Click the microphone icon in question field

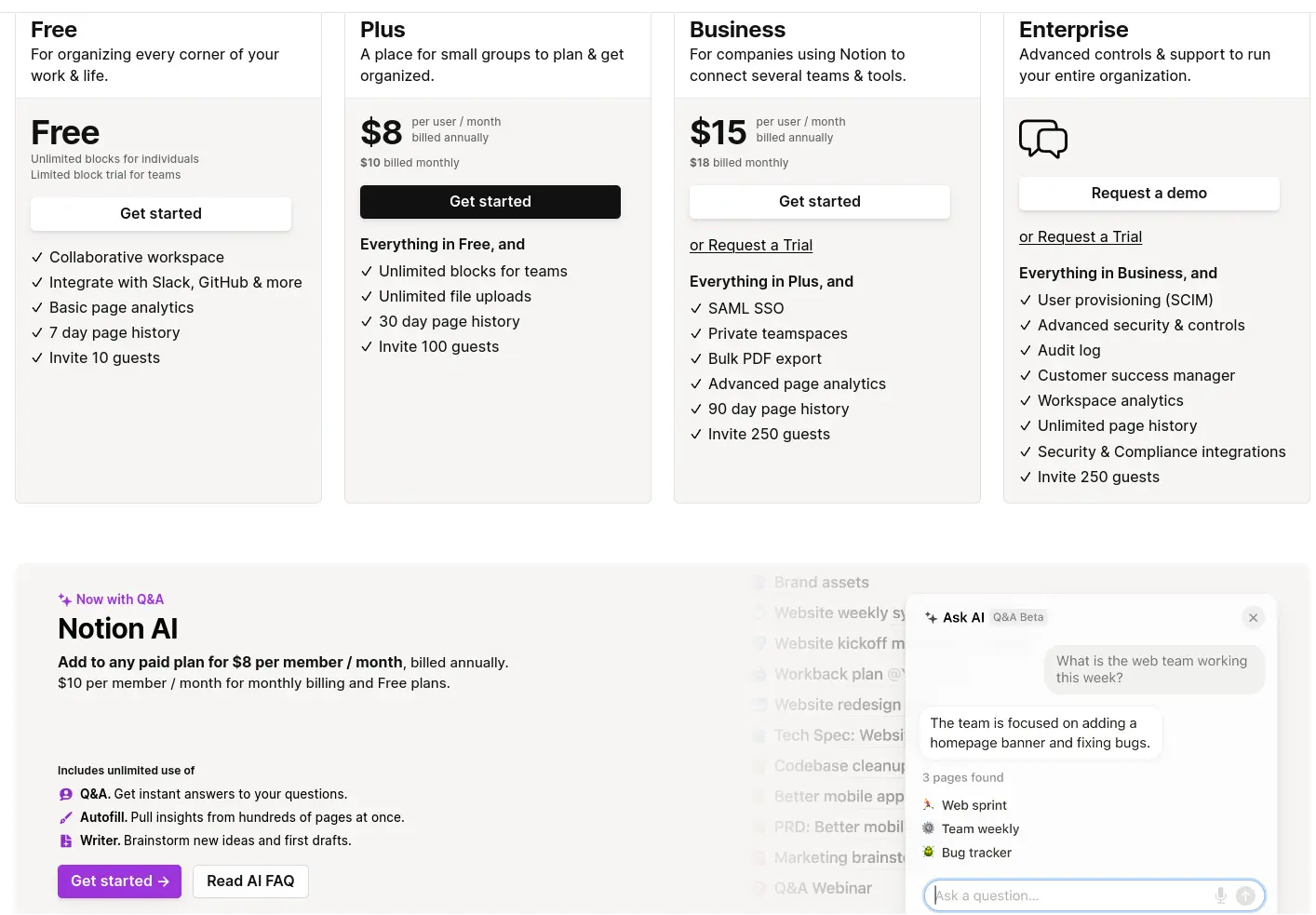(1220, 895)
